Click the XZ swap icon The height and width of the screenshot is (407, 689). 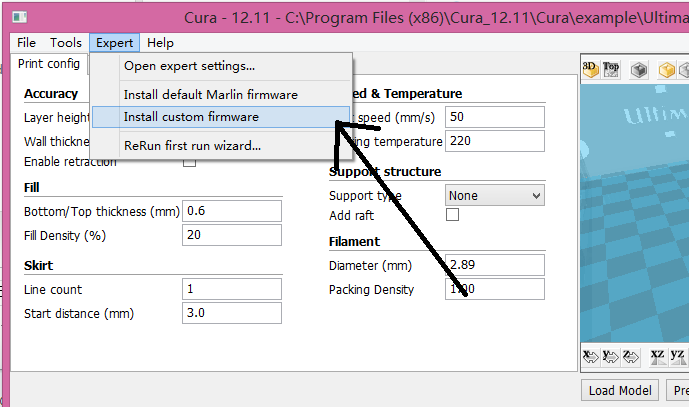[657, 355]
